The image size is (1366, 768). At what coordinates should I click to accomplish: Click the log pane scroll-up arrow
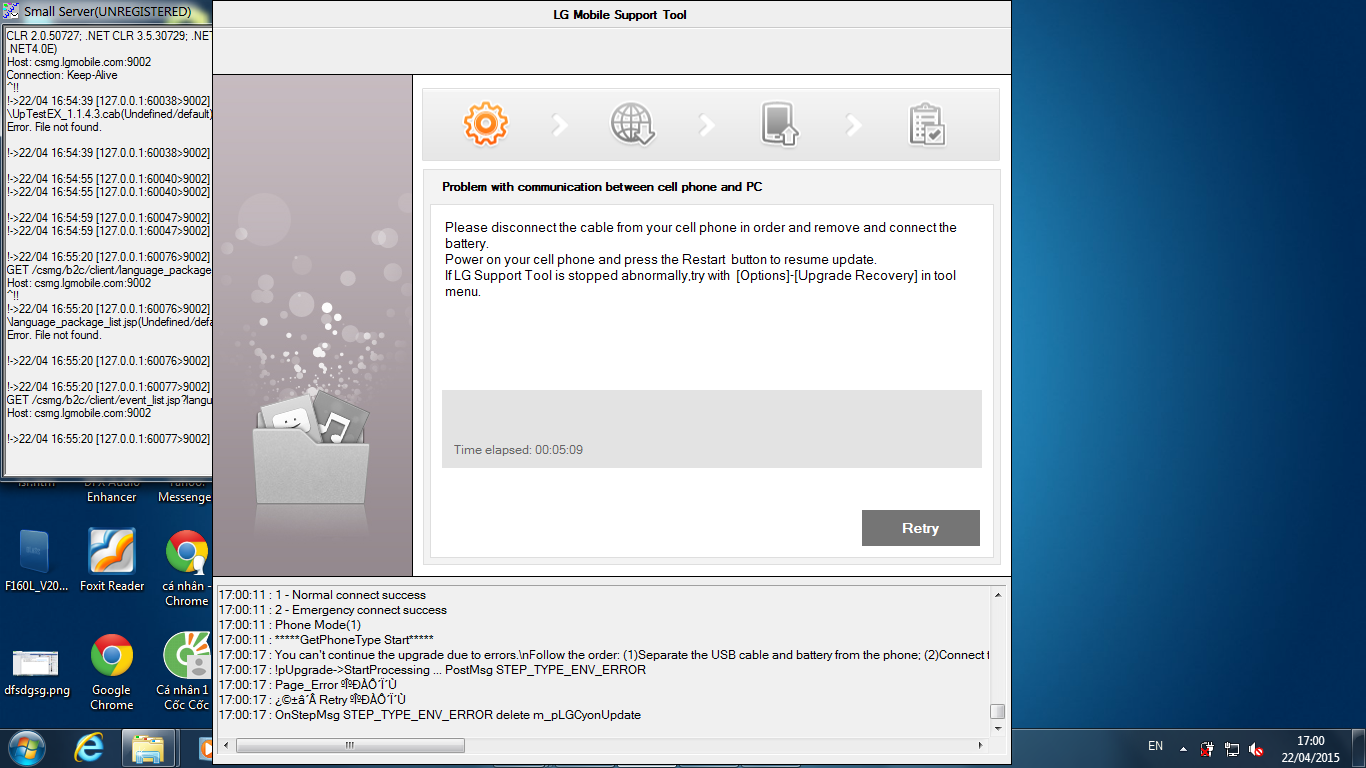[x=997, y=594]
